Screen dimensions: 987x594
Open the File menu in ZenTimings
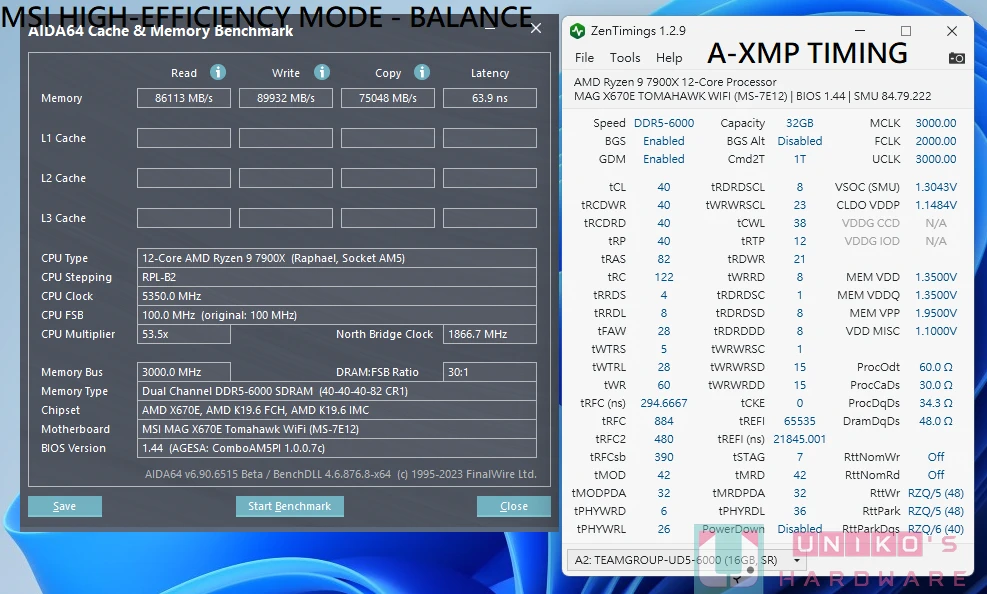click(584, 58)
